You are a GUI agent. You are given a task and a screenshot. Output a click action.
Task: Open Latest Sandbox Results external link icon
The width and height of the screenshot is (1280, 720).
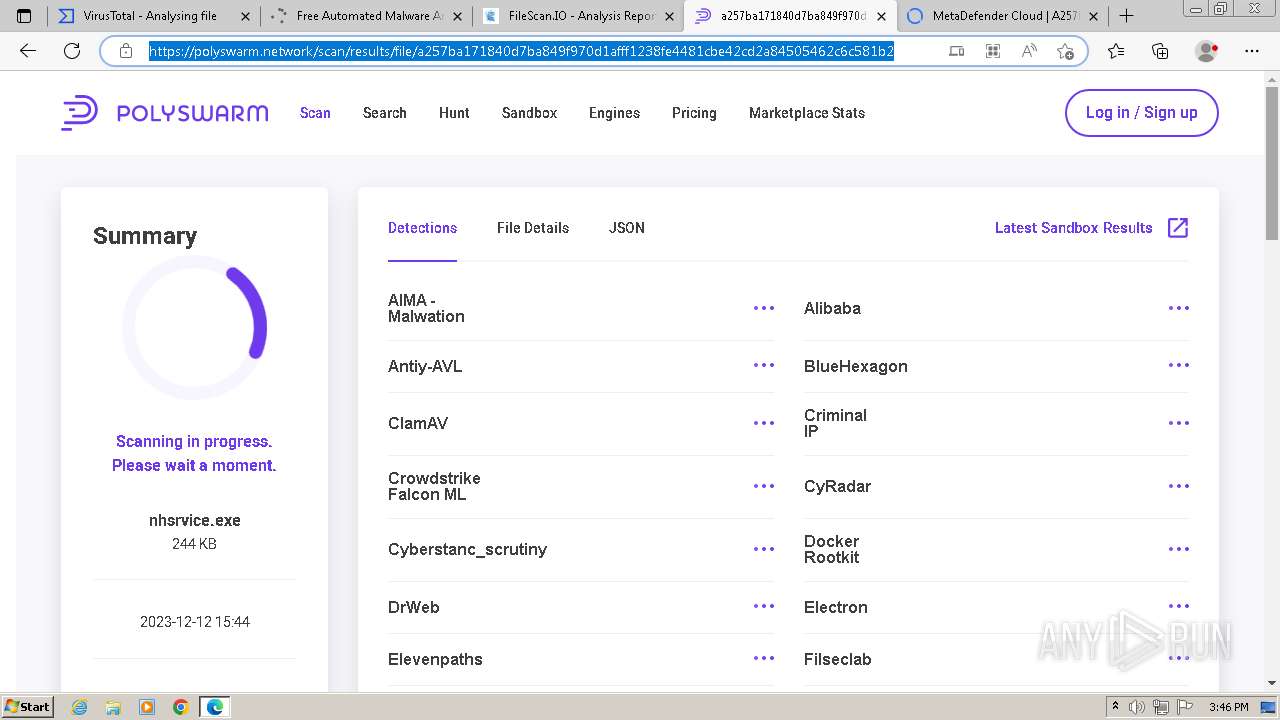1178,228
